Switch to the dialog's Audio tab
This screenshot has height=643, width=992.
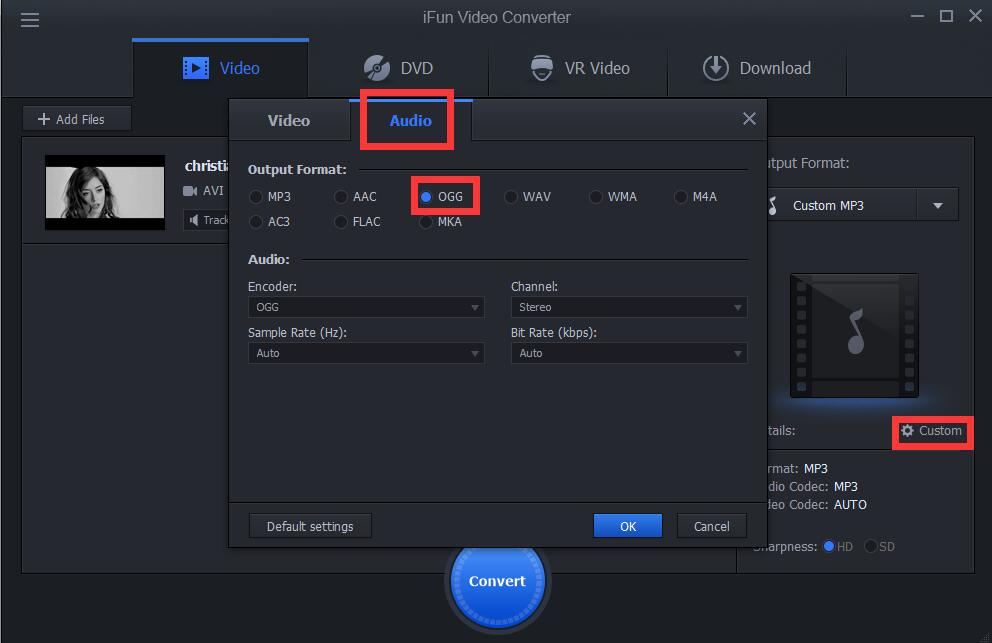pyautogui.click(x=411, y=120)
